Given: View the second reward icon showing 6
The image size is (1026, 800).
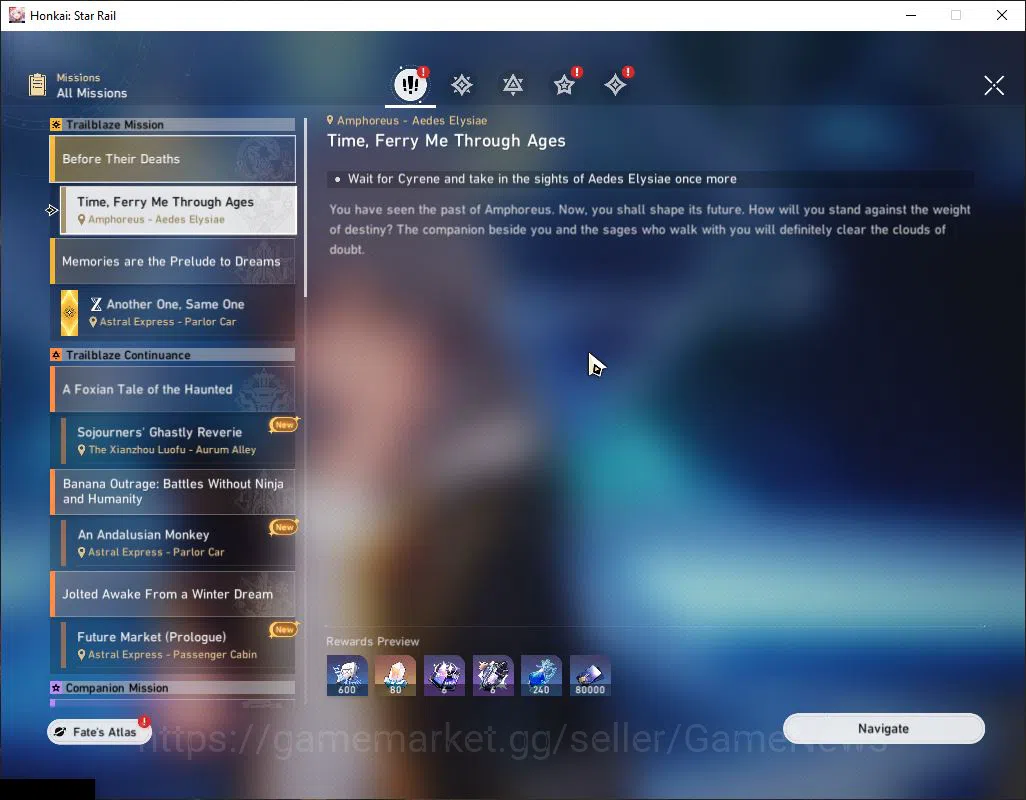Looking at the screenshot, I should [x=493, y=675].
